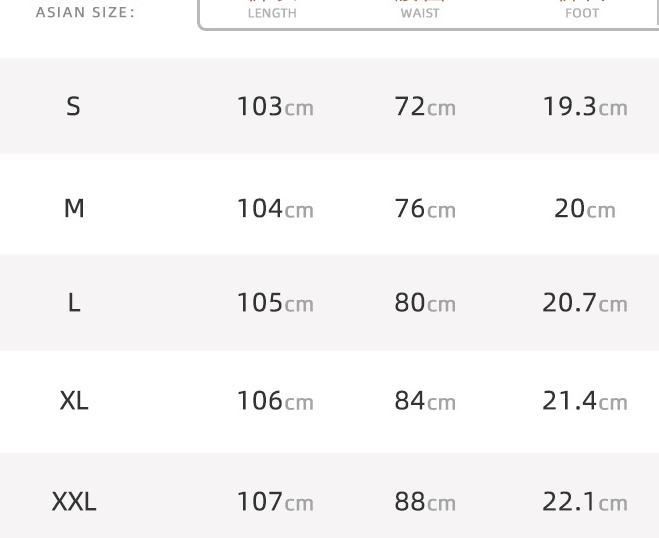The width and height of the screenshot is (659, 538).
Task: Pick the 20cm foot cell
Action: (585, 208)
